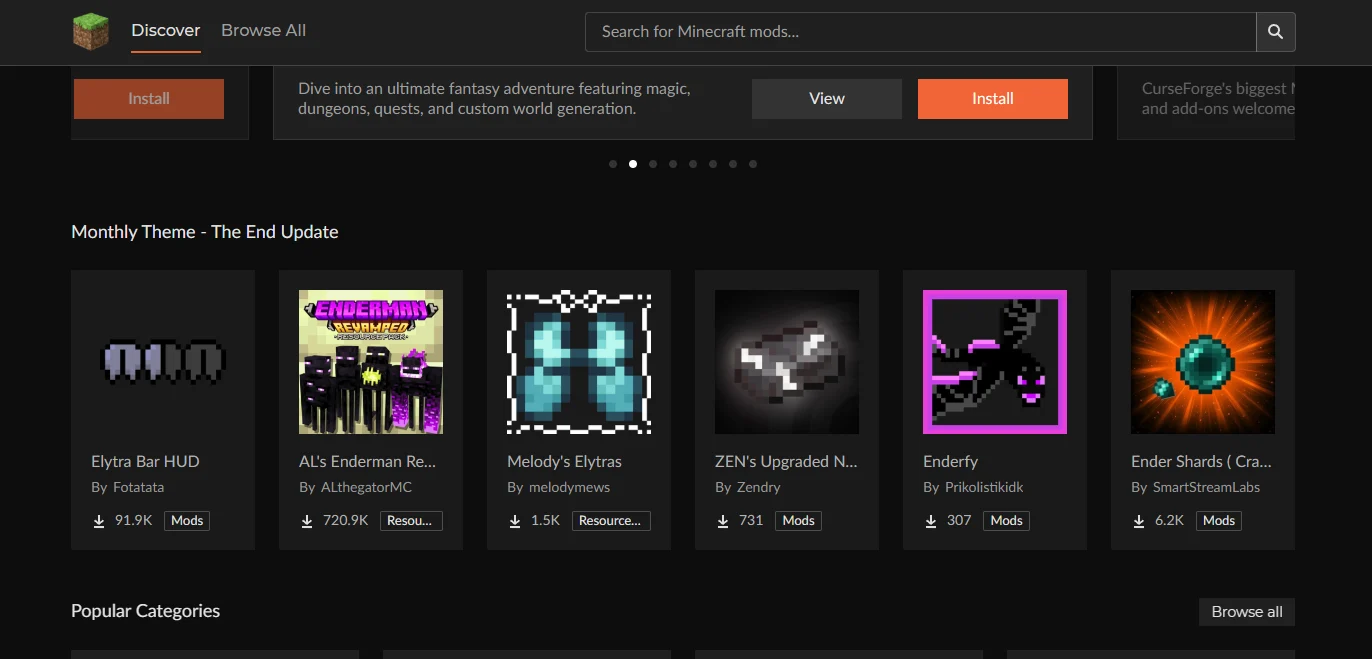Click Resource... tag on Melody's Elytras
The height and width of the screenshot is (659, 1372).
[x=611, y=521]
